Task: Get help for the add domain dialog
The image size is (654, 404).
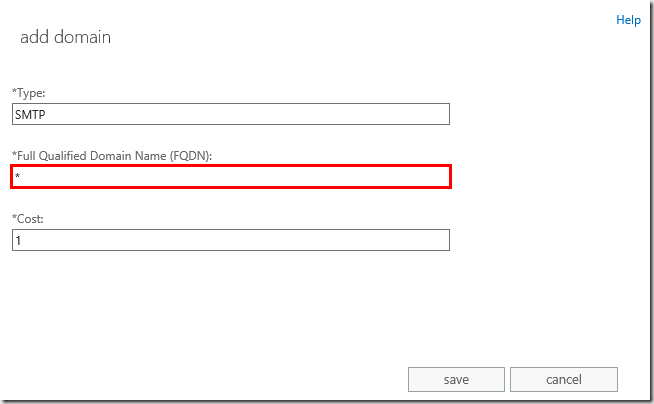Action: [628, 20]
